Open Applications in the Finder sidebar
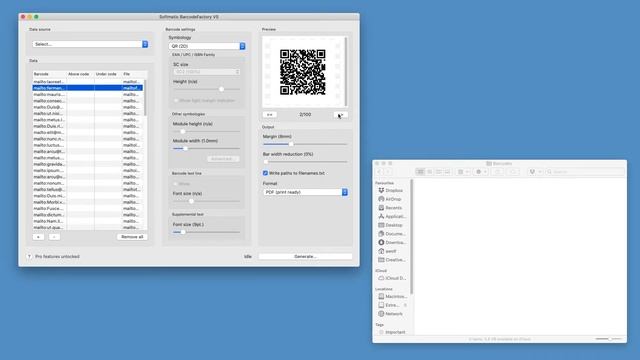640x360 pixels. [391, 216]
